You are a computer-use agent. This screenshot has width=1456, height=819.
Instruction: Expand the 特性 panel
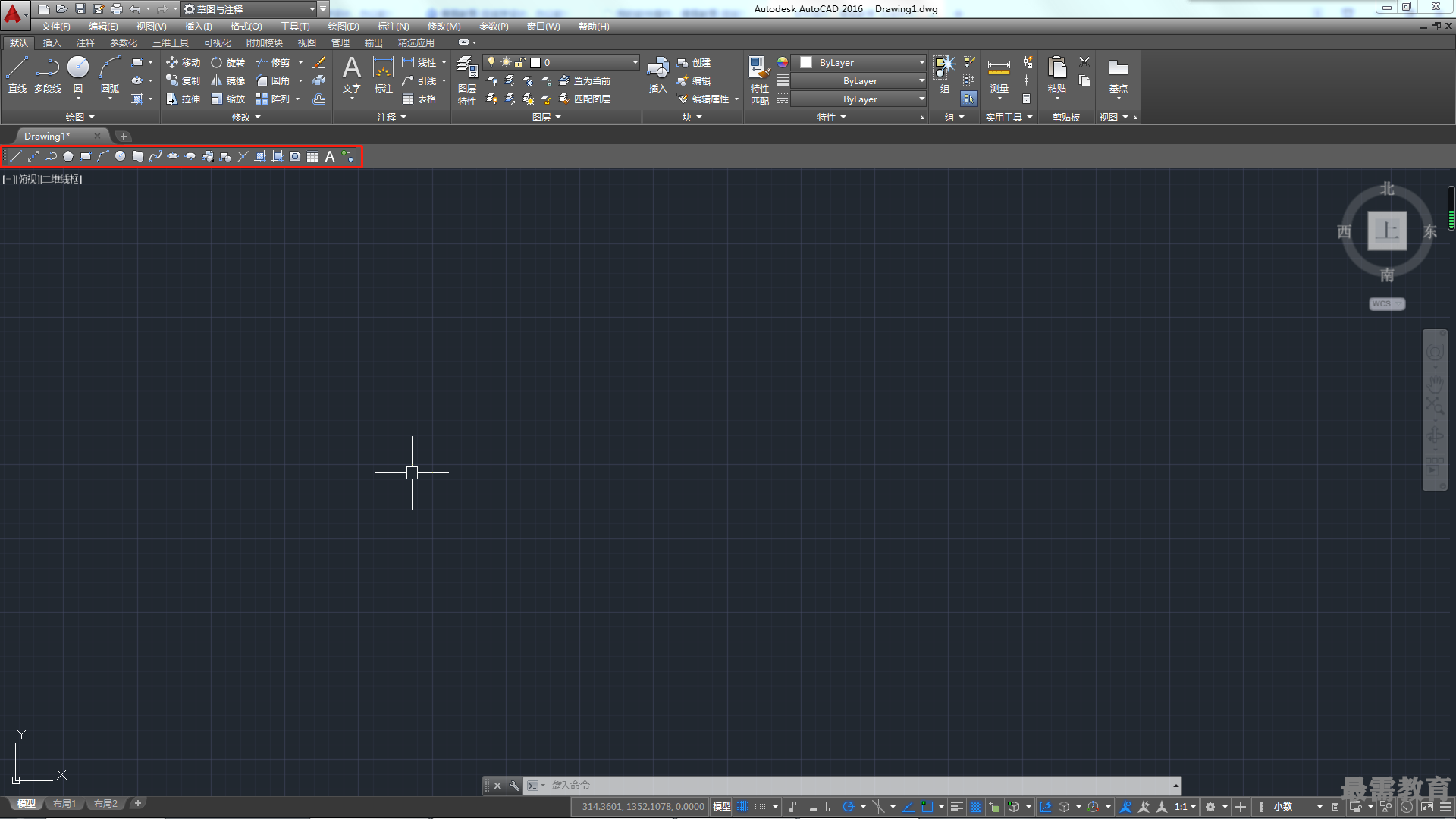[x=831, y=117]
